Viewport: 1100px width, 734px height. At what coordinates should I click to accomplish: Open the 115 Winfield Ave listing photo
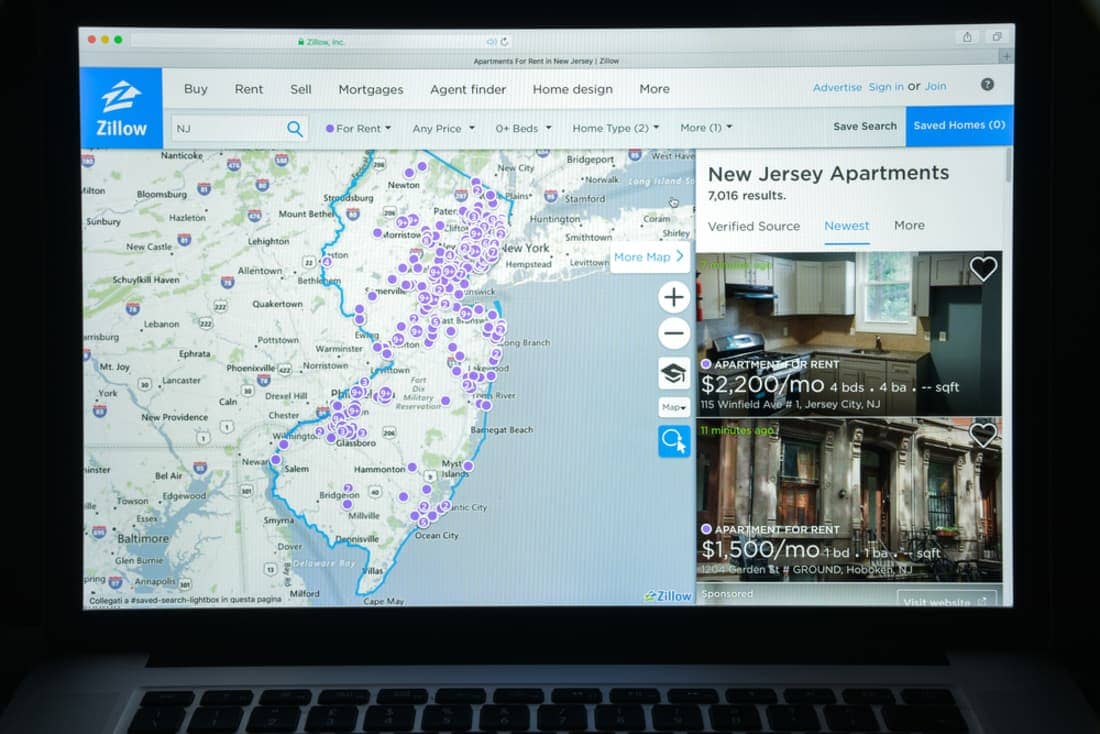coord(849,334)
